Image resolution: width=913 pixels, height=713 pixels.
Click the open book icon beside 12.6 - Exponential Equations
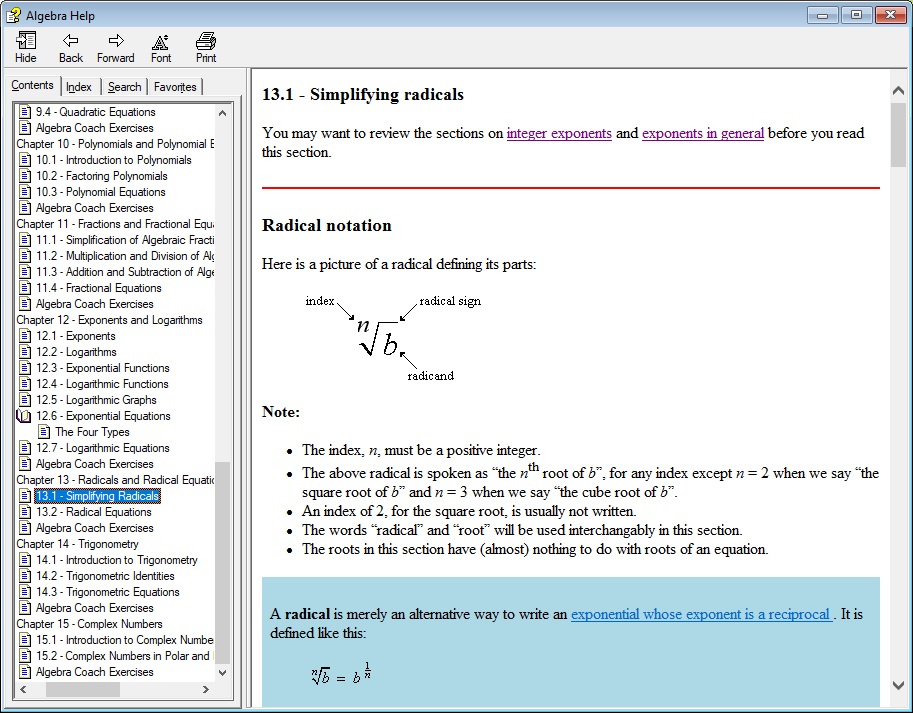click(24, 416)
